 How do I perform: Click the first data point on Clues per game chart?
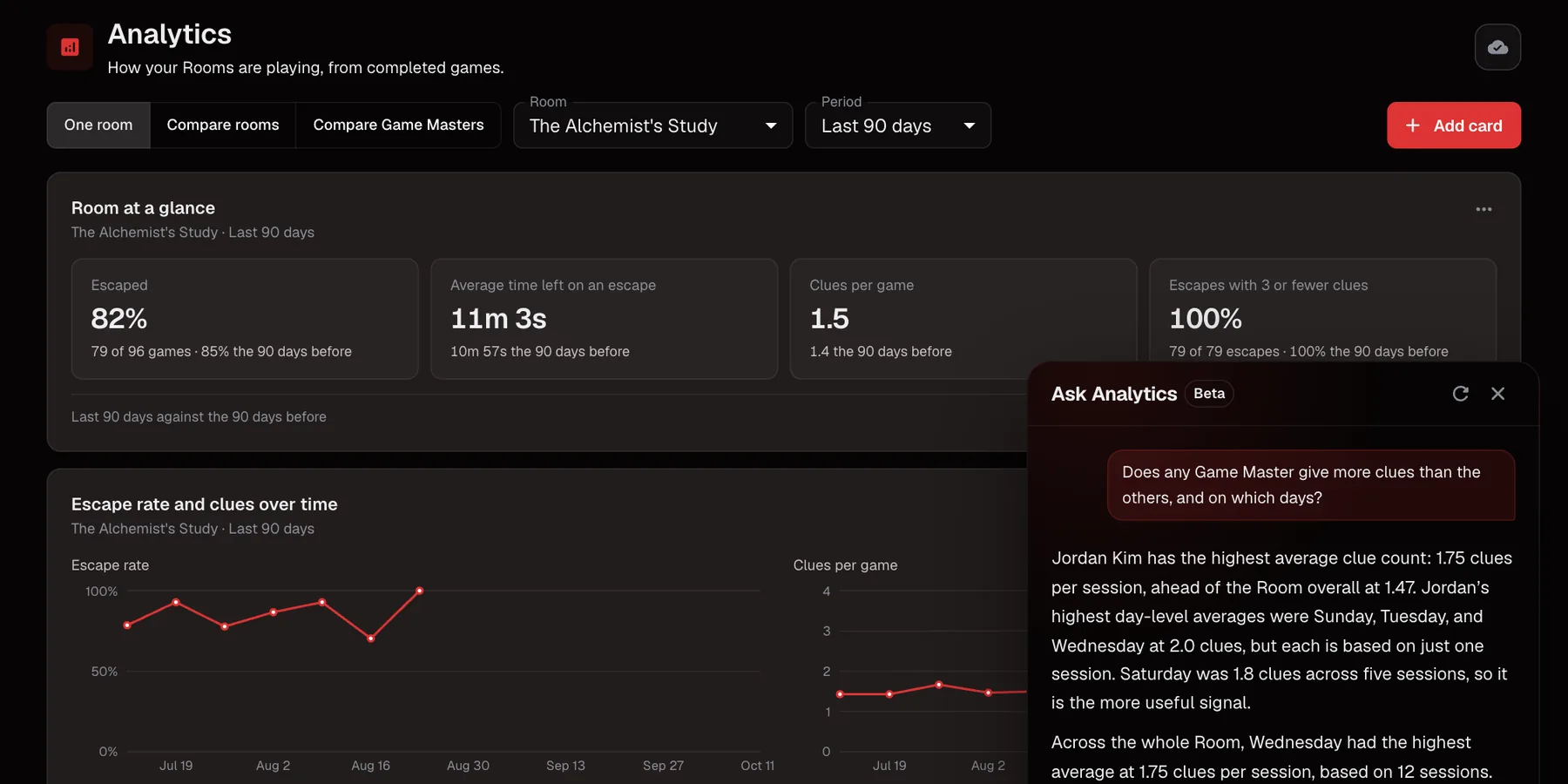(x=840, y=694)
